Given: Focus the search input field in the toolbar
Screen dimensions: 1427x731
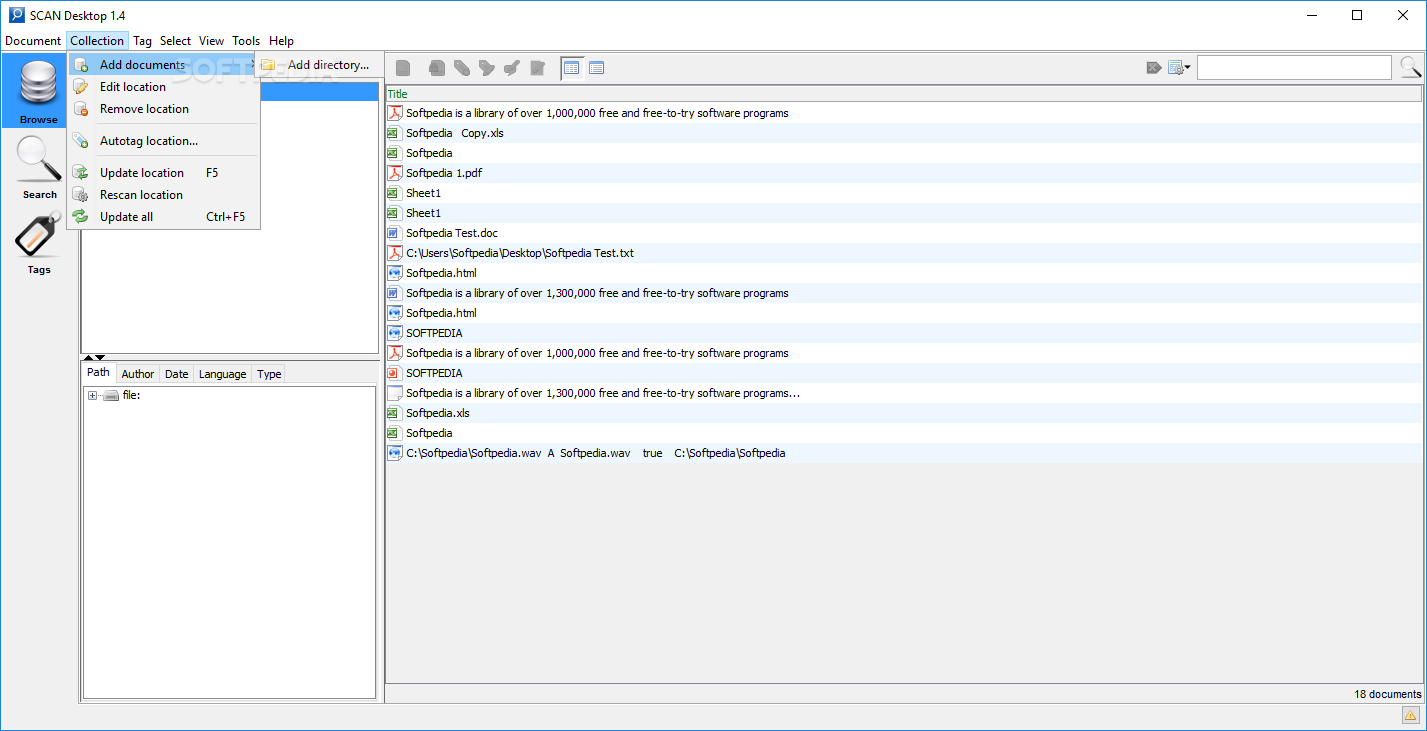Looking at the screenshot, I should click(1294, 68).
